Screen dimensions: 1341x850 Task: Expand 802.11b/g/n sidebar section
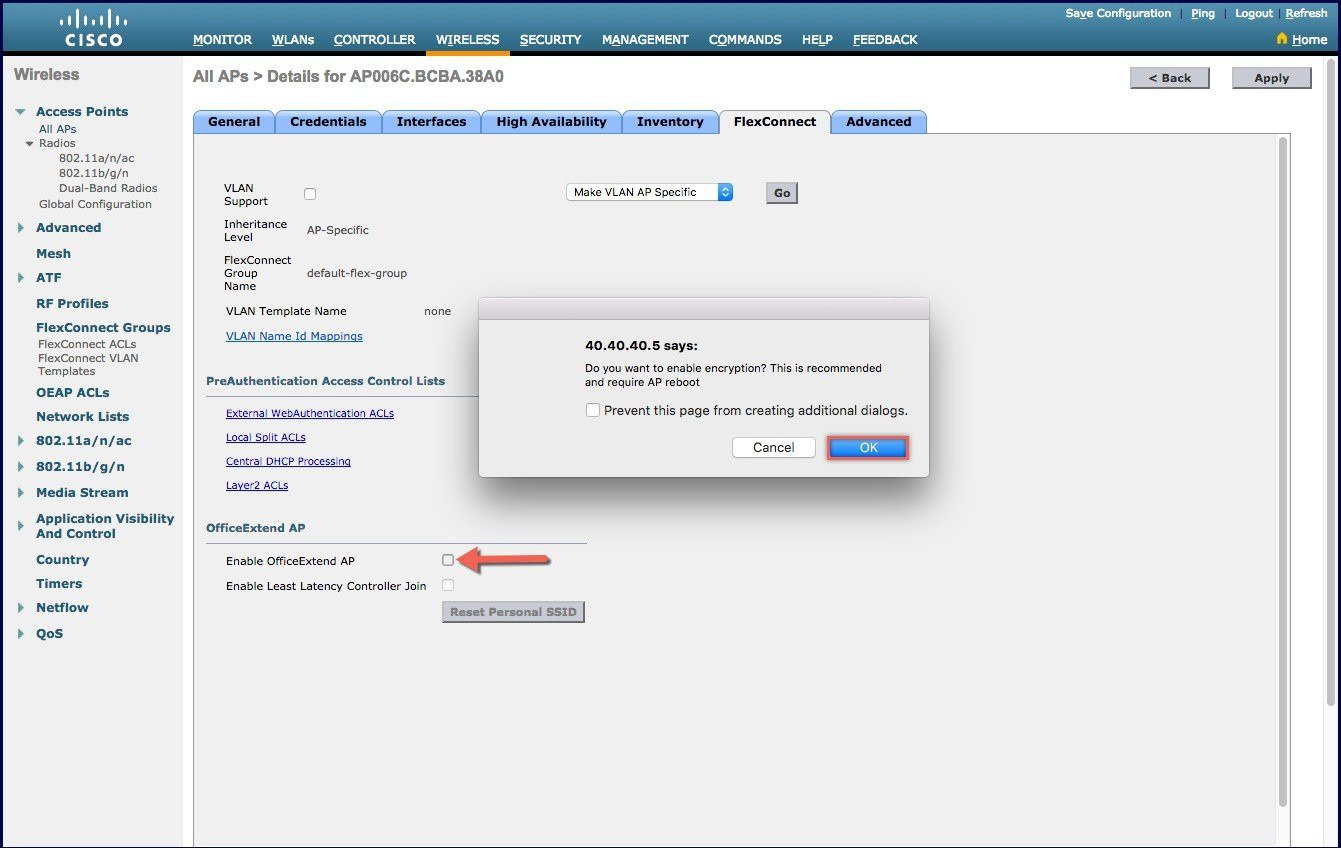[x=21, y=467]
